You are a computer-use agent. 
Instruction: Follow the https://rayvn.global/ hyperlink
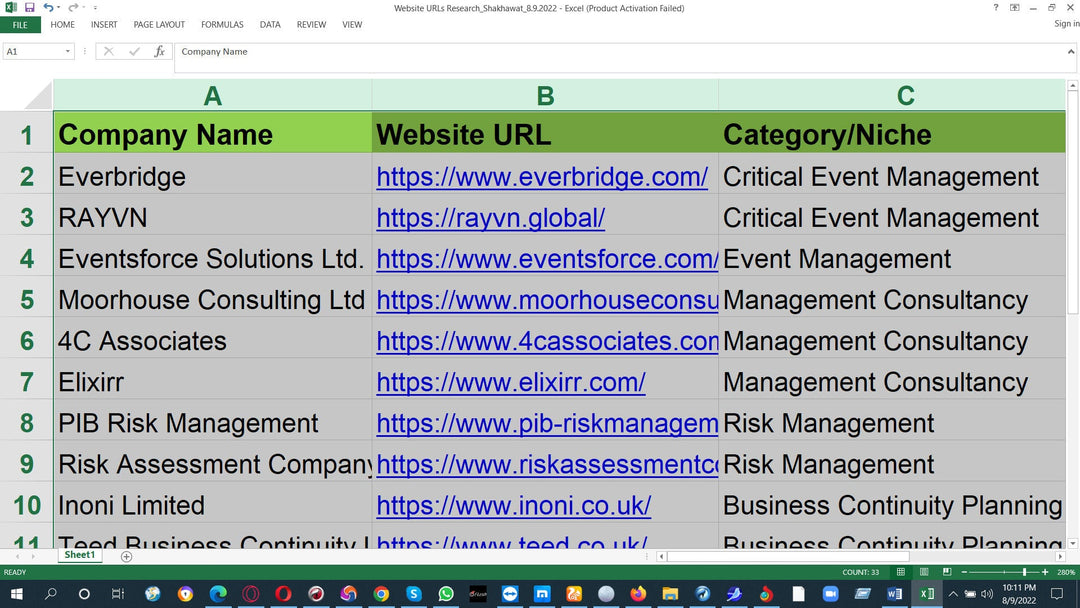[490, 218]
